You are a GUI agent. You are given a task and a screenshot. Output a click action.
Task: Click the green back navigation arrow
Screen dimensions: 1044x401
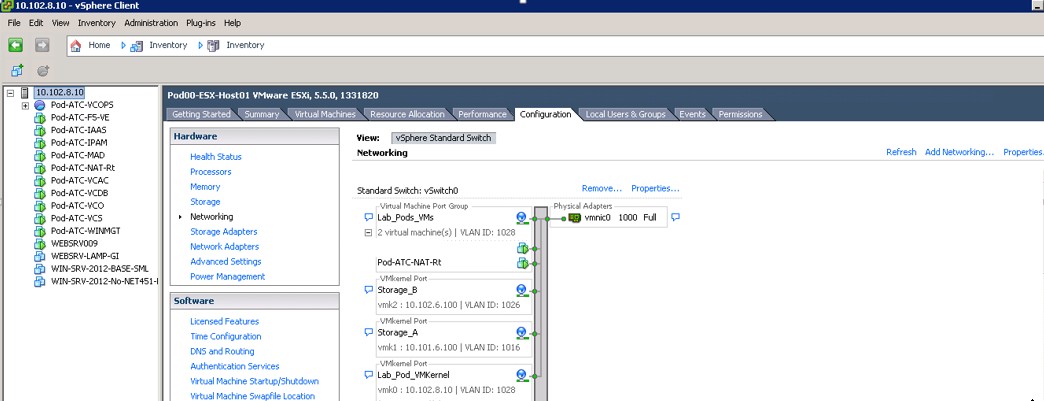(15, 45)
